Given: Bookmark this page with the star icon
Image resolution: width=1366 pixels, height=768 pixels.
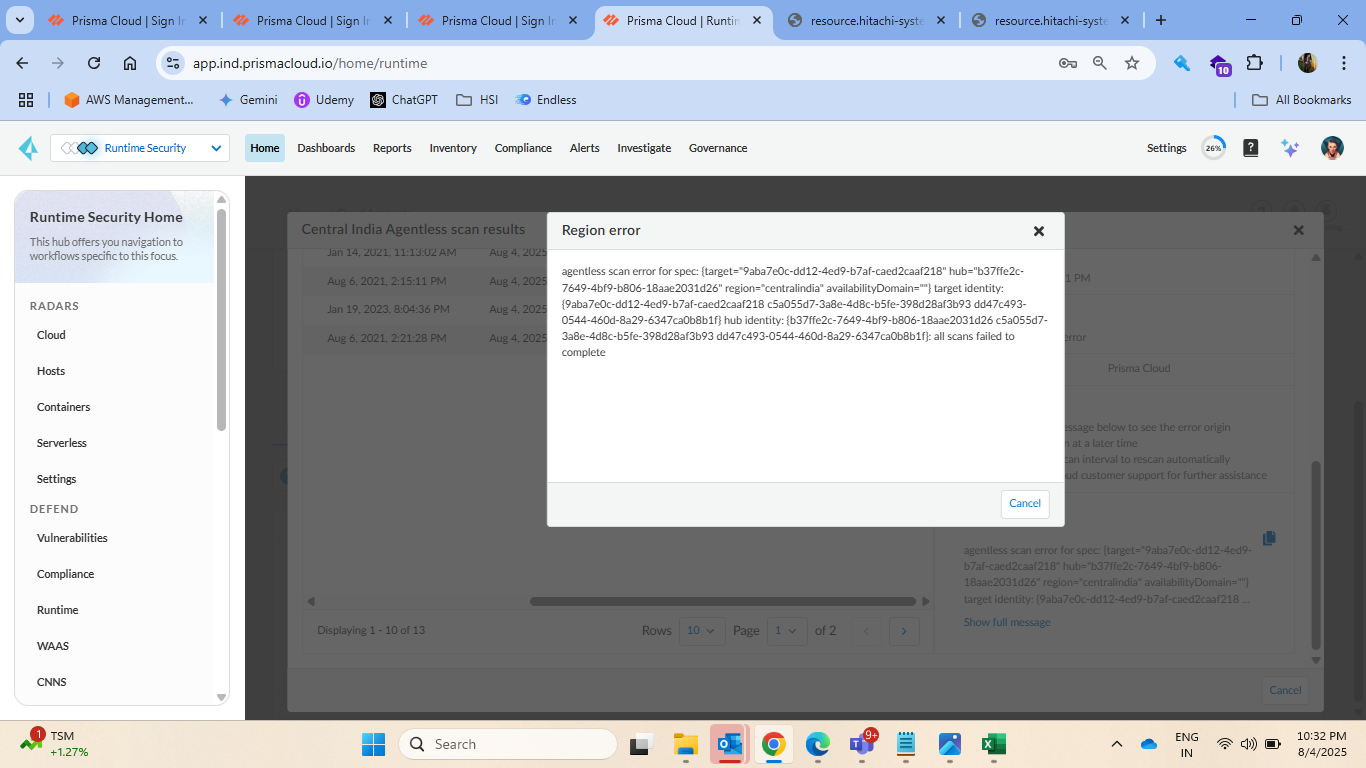Looking at the screenshot, I should tap(1132, 63).
